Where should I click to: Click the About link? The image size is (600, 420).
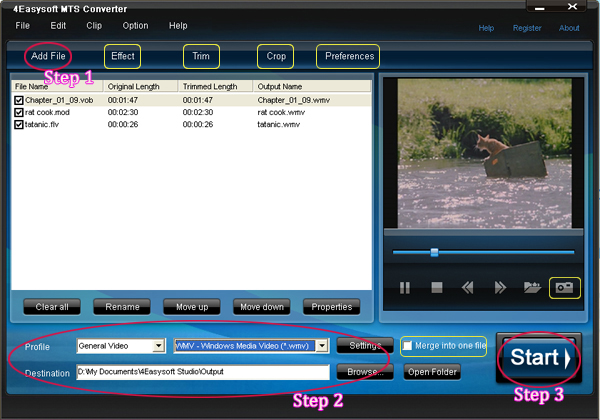(569, 28)
